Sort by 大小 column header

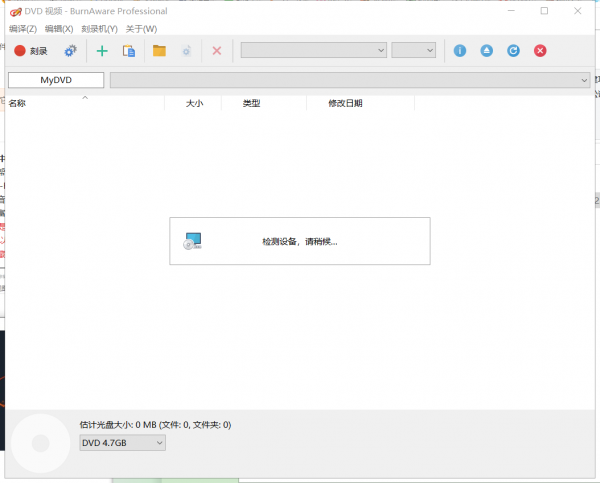193,103
